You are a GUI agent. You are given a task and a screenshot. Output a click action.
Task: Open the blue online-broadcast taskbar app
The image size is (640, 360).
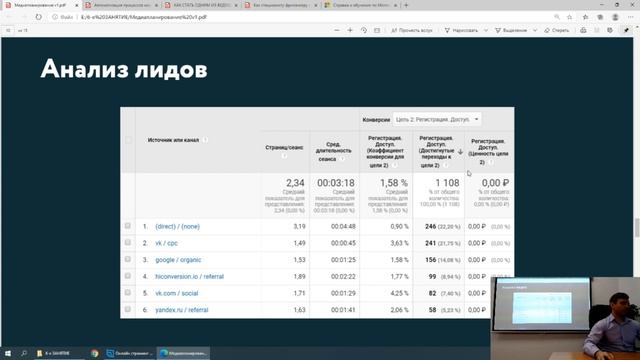coord(130,353)
